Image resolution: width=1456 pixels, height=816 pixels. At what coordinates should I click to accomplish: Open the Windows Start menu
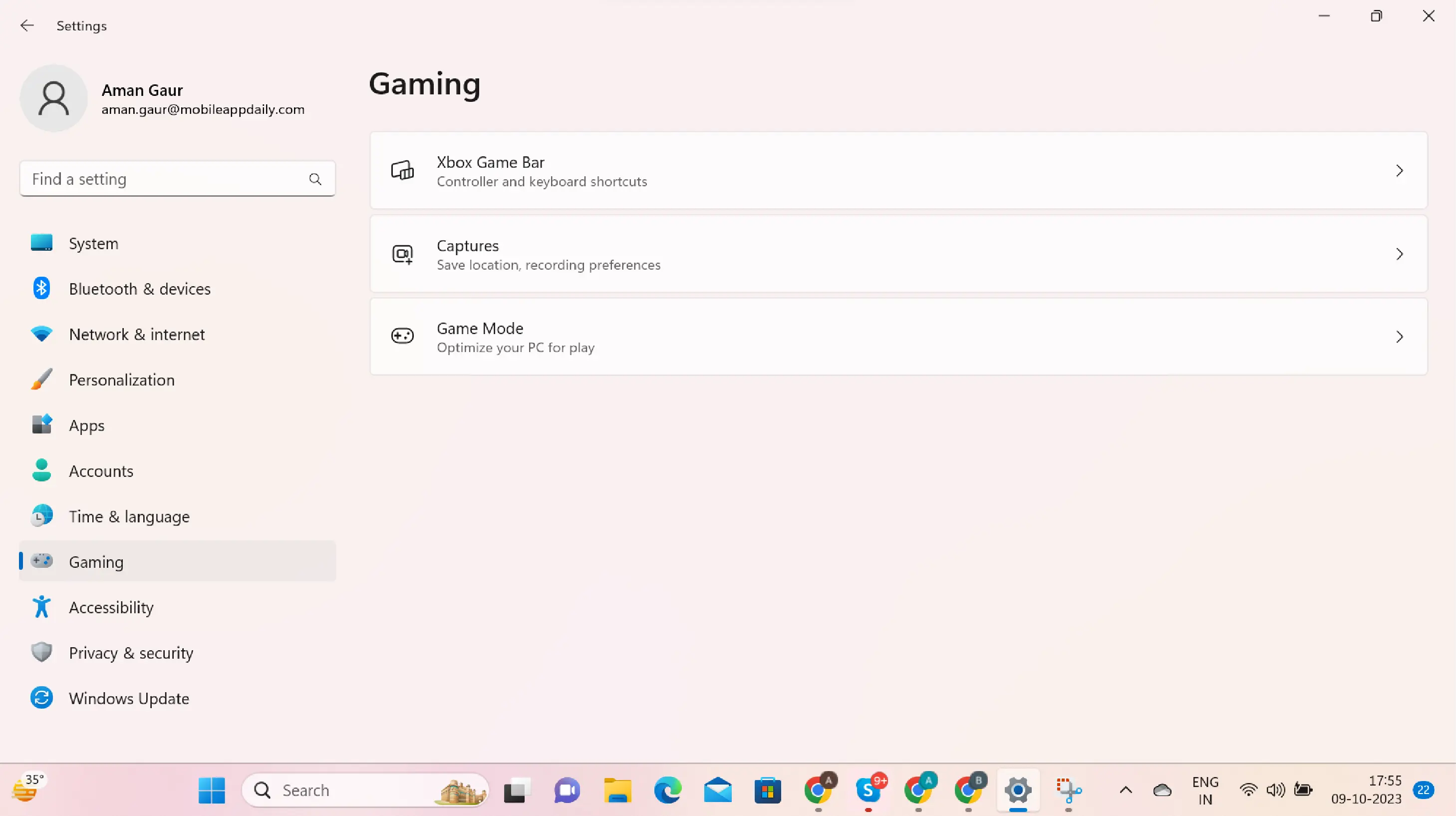(212, 790)
